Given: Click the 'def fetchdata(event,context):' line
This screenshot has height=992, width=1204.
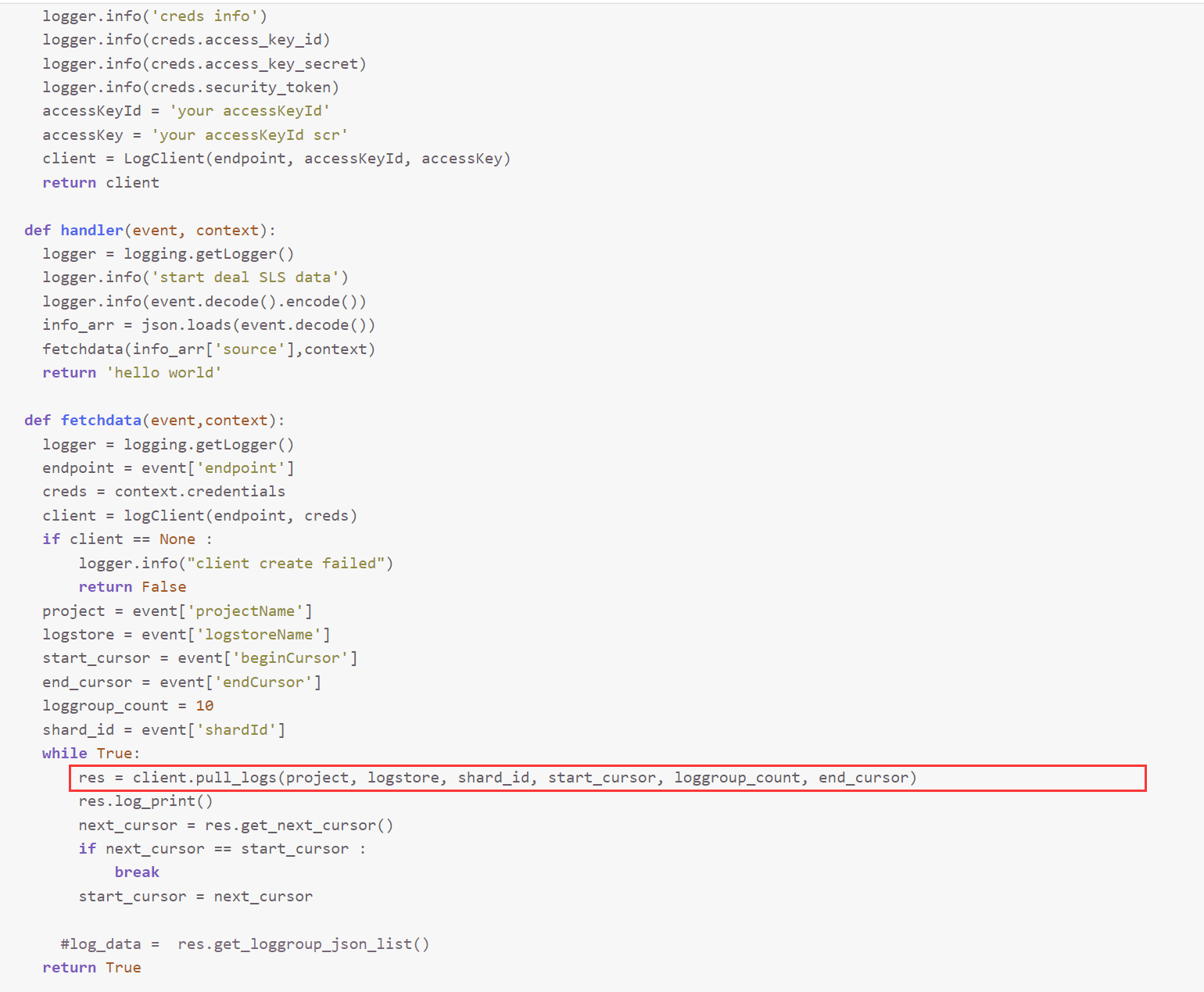Looking at the screenshot, I should coord(155,421).
